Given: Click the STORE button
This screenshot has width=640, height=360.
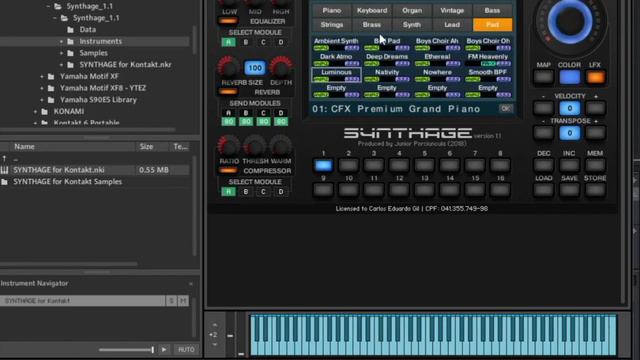Looking at the screenshot, I should pyautogui.click(x=595, y=190).
